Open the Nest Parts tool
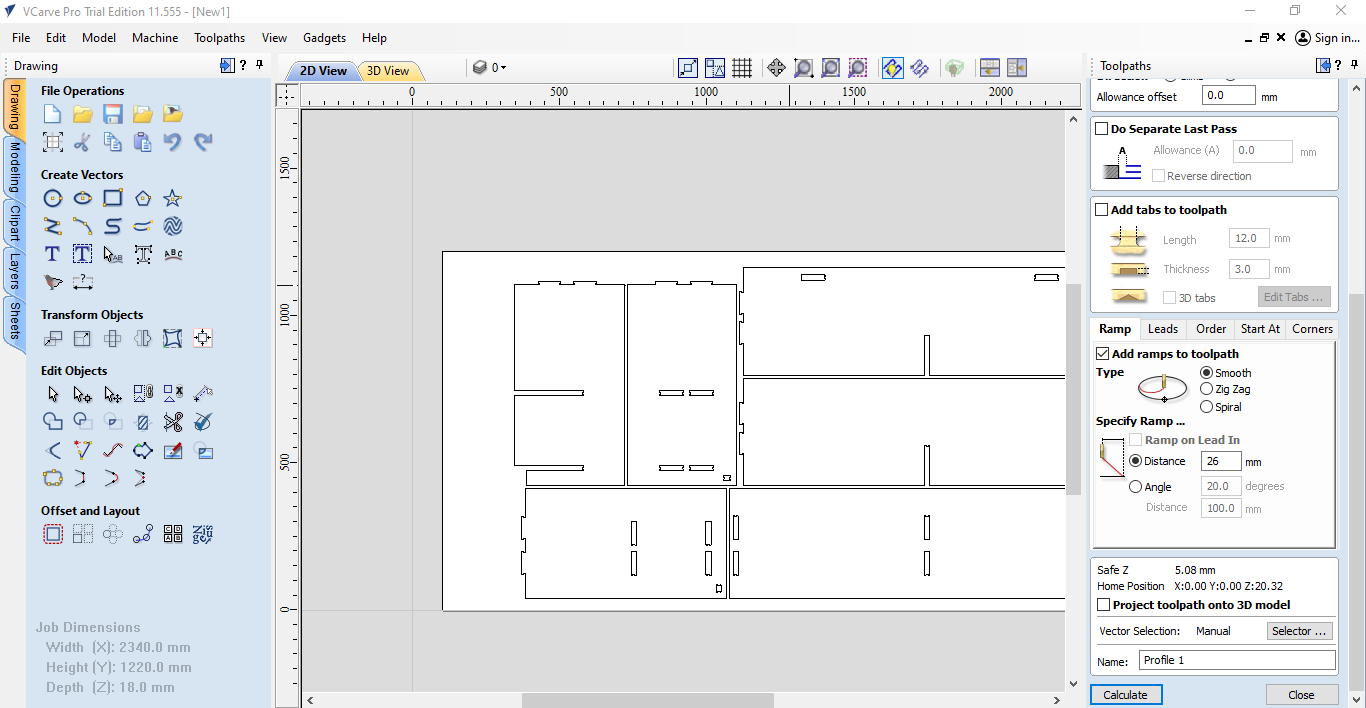This screenshot has height=708, width=1366. click(203, 534)
